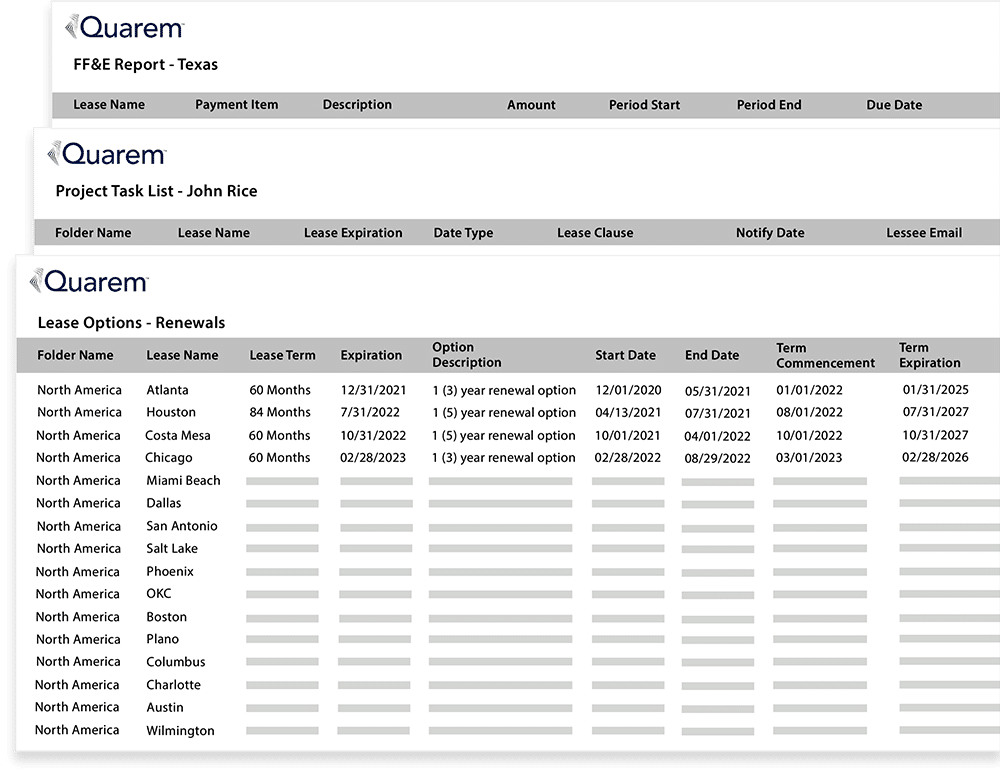Select the OKC lease name

click(159, 594)
